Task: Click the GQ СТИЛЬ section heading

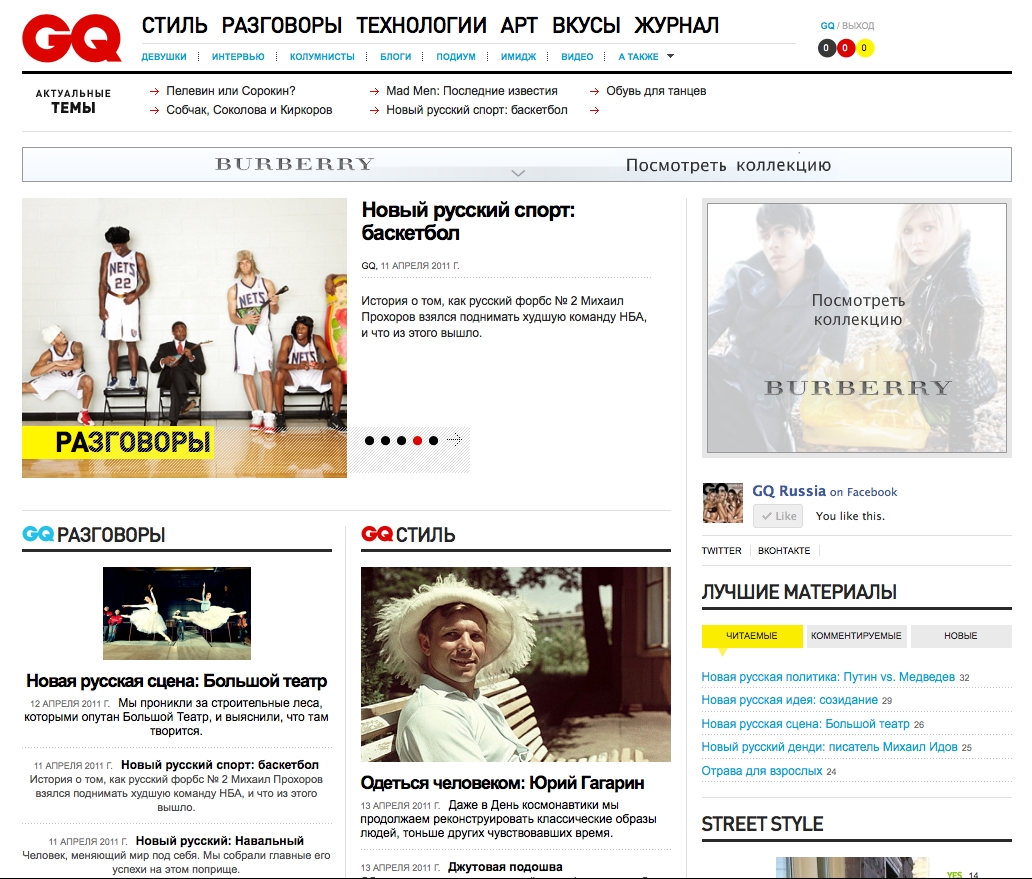Action: [408, 535]
